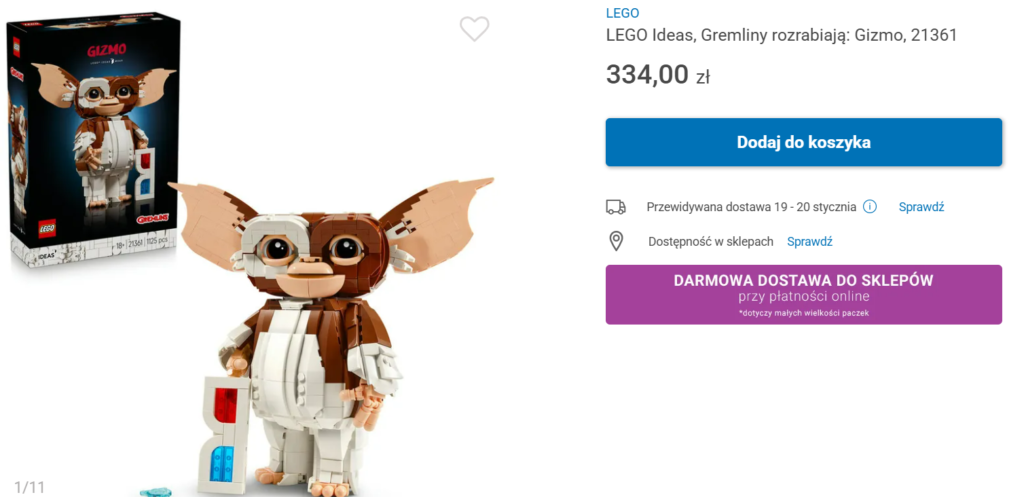Open the LEGO Ideas Gizmo 21361 title
Viewport: 1024px width, 497px height.
pos(781,36)
